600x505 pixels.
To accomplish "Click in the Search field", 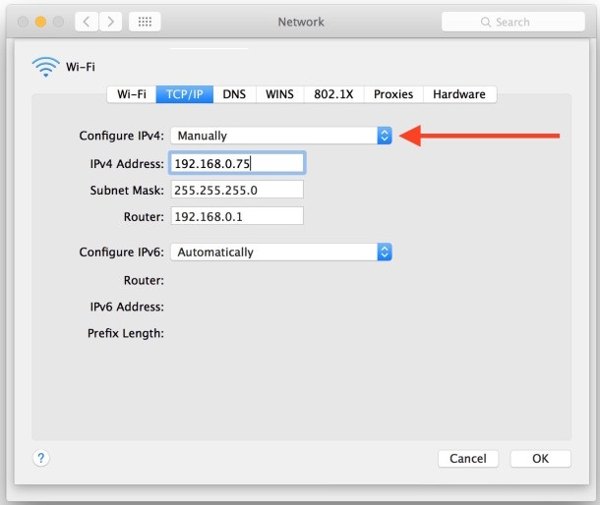I will pos(513,22).
